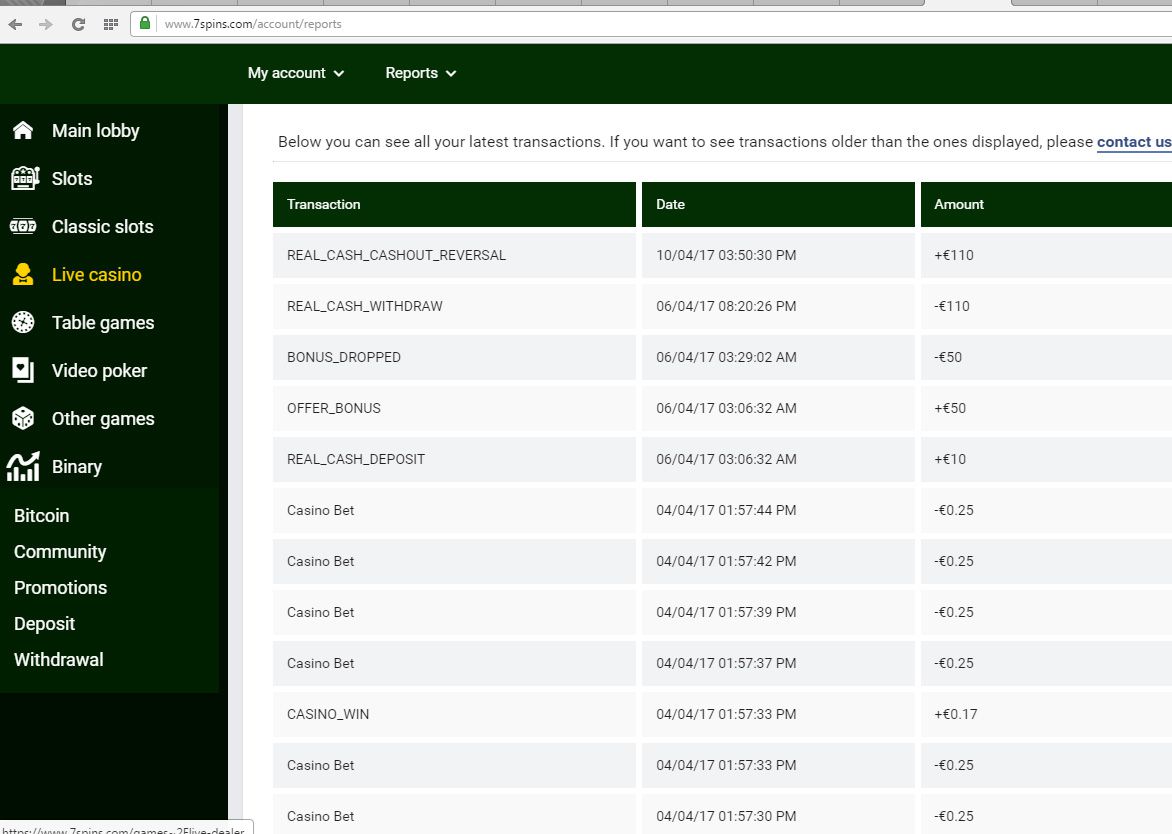Select the REAL_CASH_WITHDRAW transaction cell
The image size is (1172, 834).
point(454,306)
